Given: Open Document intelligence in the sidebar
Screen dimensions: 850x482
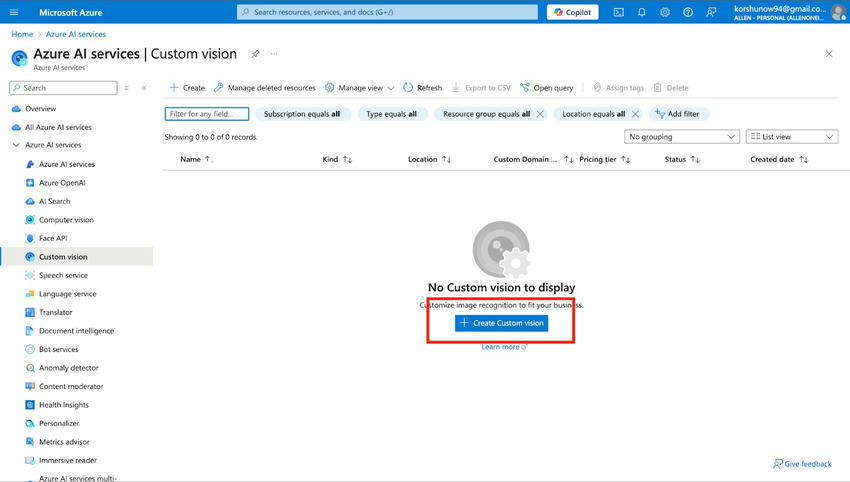Looking at the screenshot, I should [x=76, y=331].
